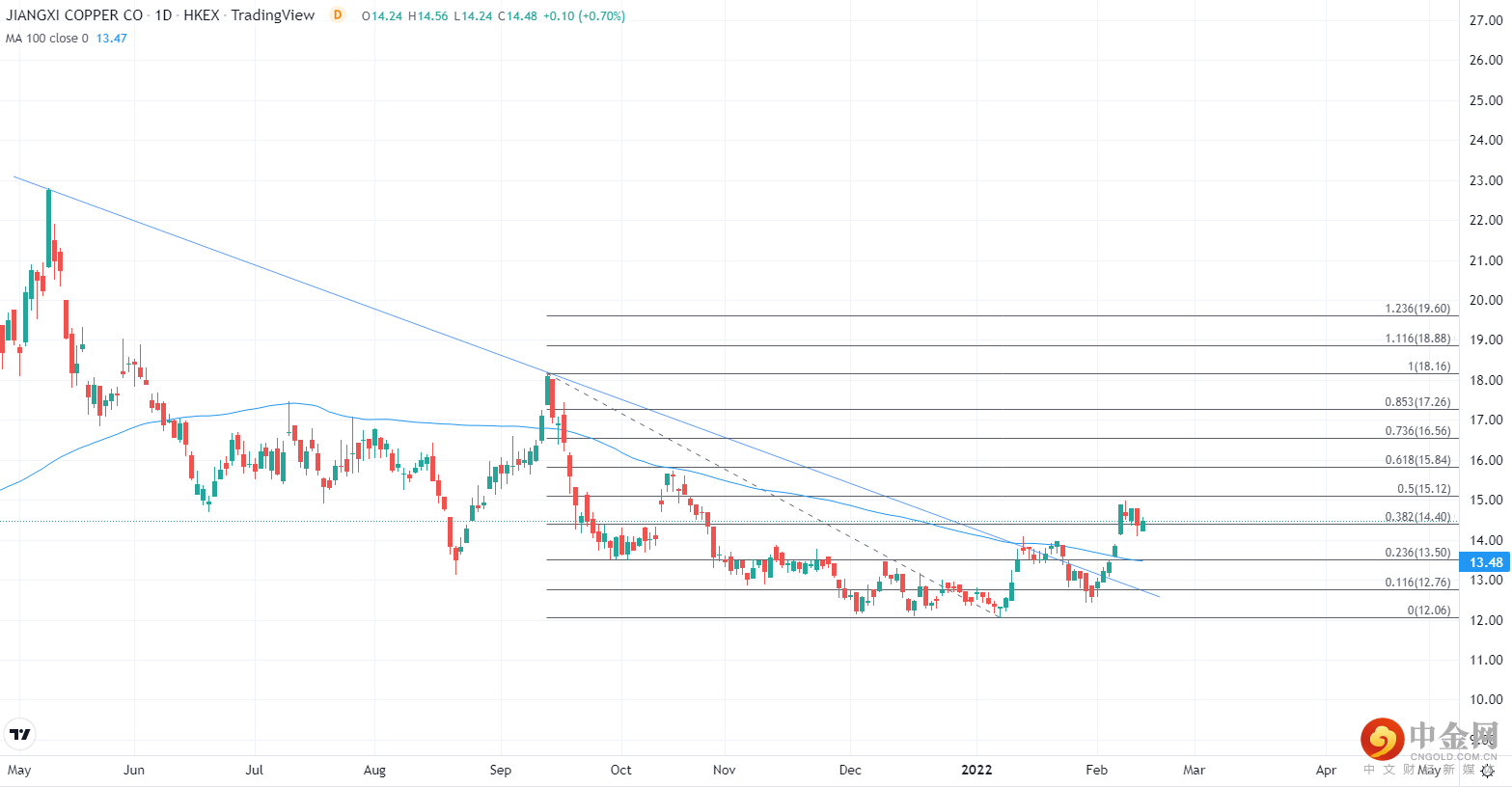
Task: Click the highlighted 13.48 price tag
Action: coord(1486,562)
